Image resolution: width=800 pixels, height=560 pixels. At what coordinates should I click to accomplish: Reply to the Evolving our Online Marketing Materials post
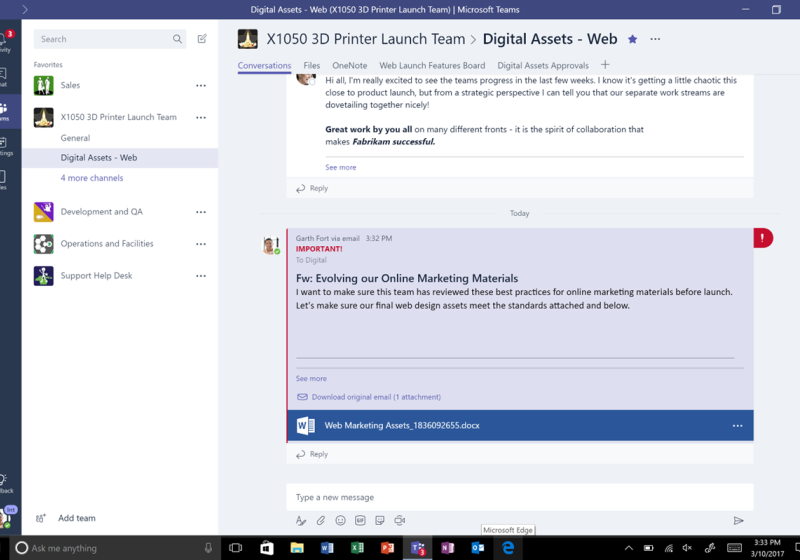click(318, 454)
